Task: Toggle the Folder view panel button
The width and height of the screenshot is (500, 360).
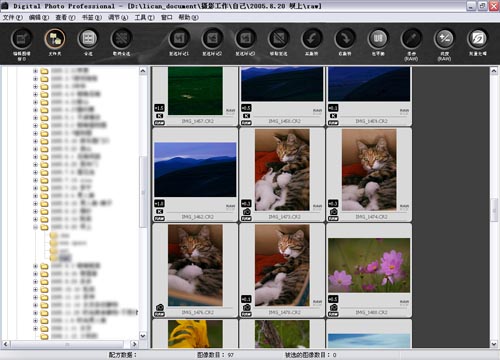Action: click(55, 39)
